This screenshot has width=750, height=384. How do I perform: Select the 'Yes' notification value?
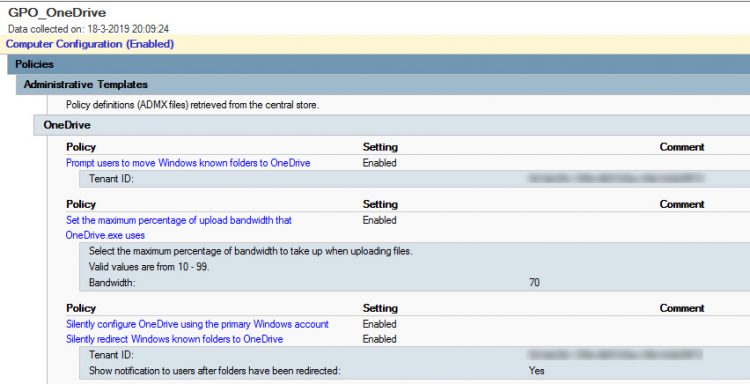(537, 370)
